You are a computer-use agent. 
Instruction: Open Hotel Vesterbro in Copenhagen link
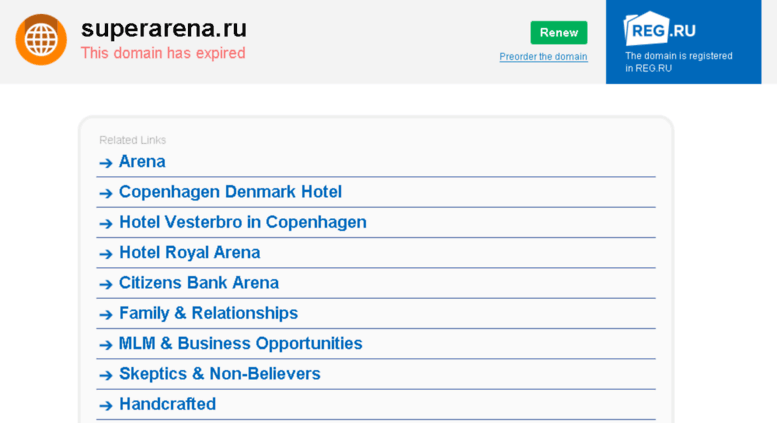click(243, 222)
